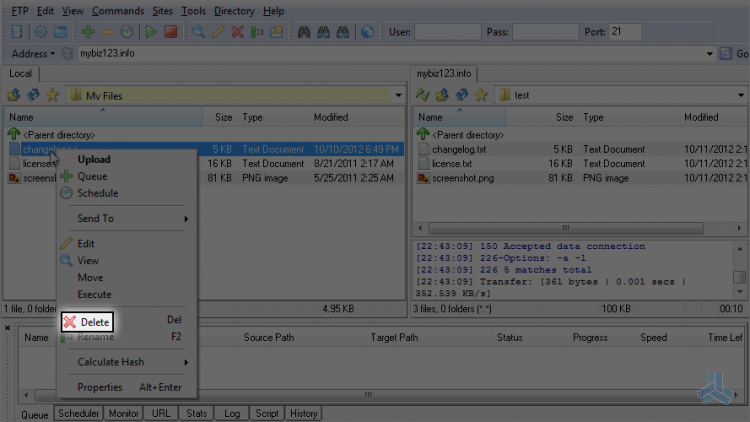750x422 pixels.
Task: Select Upload in the context menu
Action: (94, 159)
